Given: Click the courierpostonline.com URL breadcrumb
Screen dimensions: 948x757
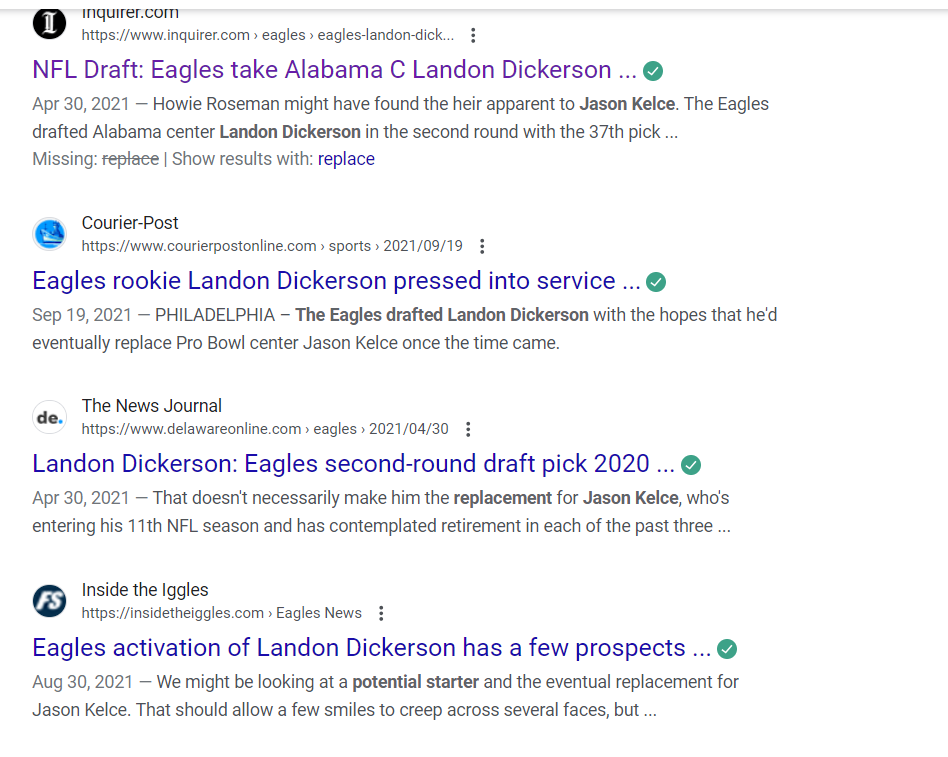Looking at the screenshot, I should pos(272,246).
